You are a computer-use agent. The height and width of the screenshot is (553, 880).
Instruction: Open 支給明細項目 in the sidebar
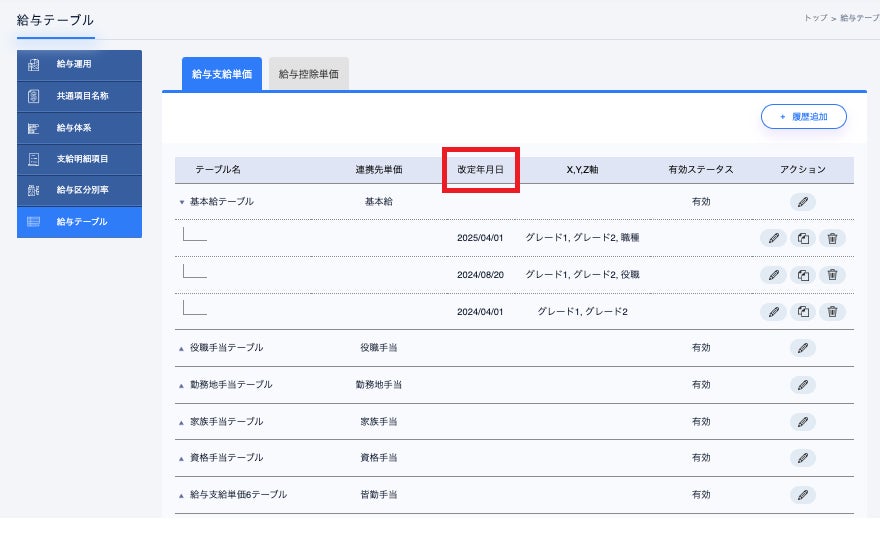[x=80, y=159]
